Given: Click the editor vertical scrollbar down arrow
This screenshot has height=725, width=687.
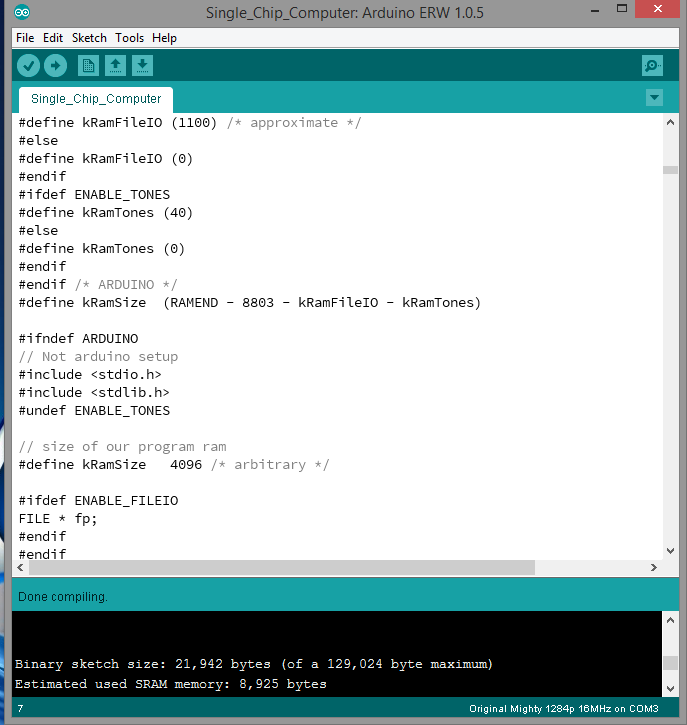Looking at the screenshot, I should coord(670,551).
